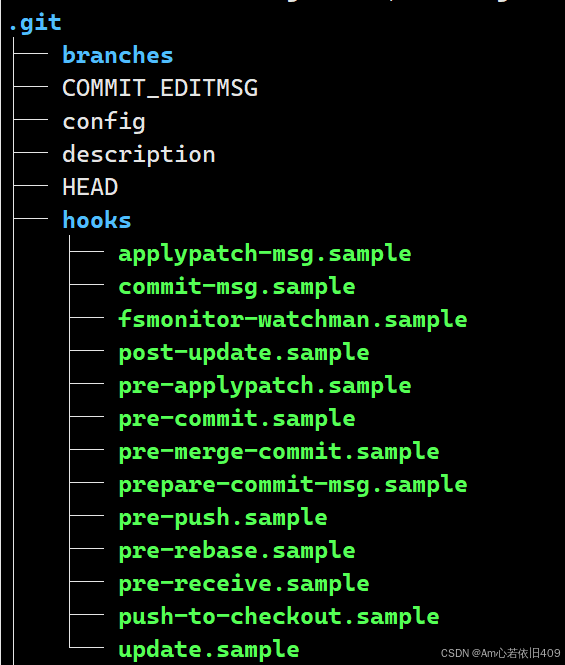Click the commit-msg.sample file
Image resolution: width=565 pixels, height=665 pixels.
coord(237,287)
